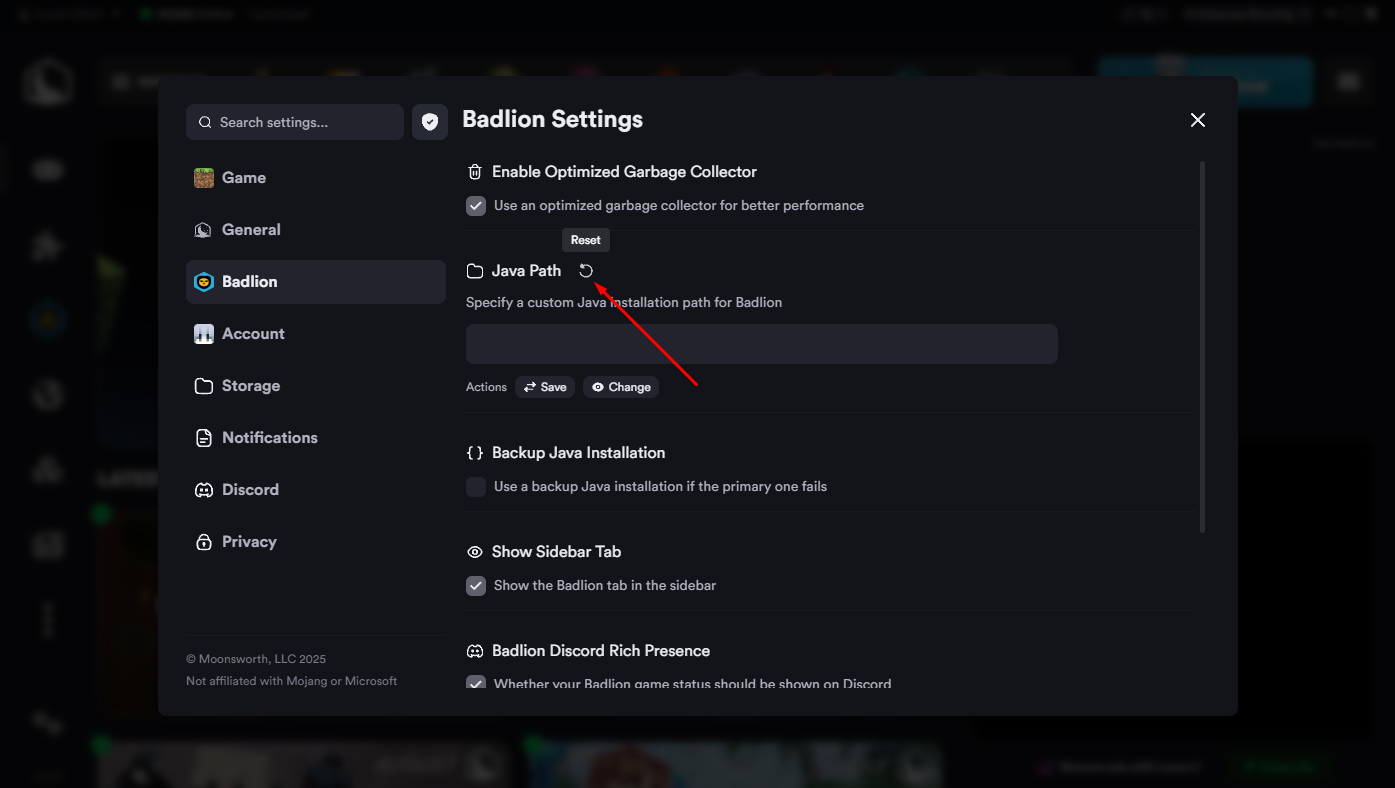This screenshot has width=1395, height=788.
Task: Click the Change button under Java Path
Action: pos(620,387)
